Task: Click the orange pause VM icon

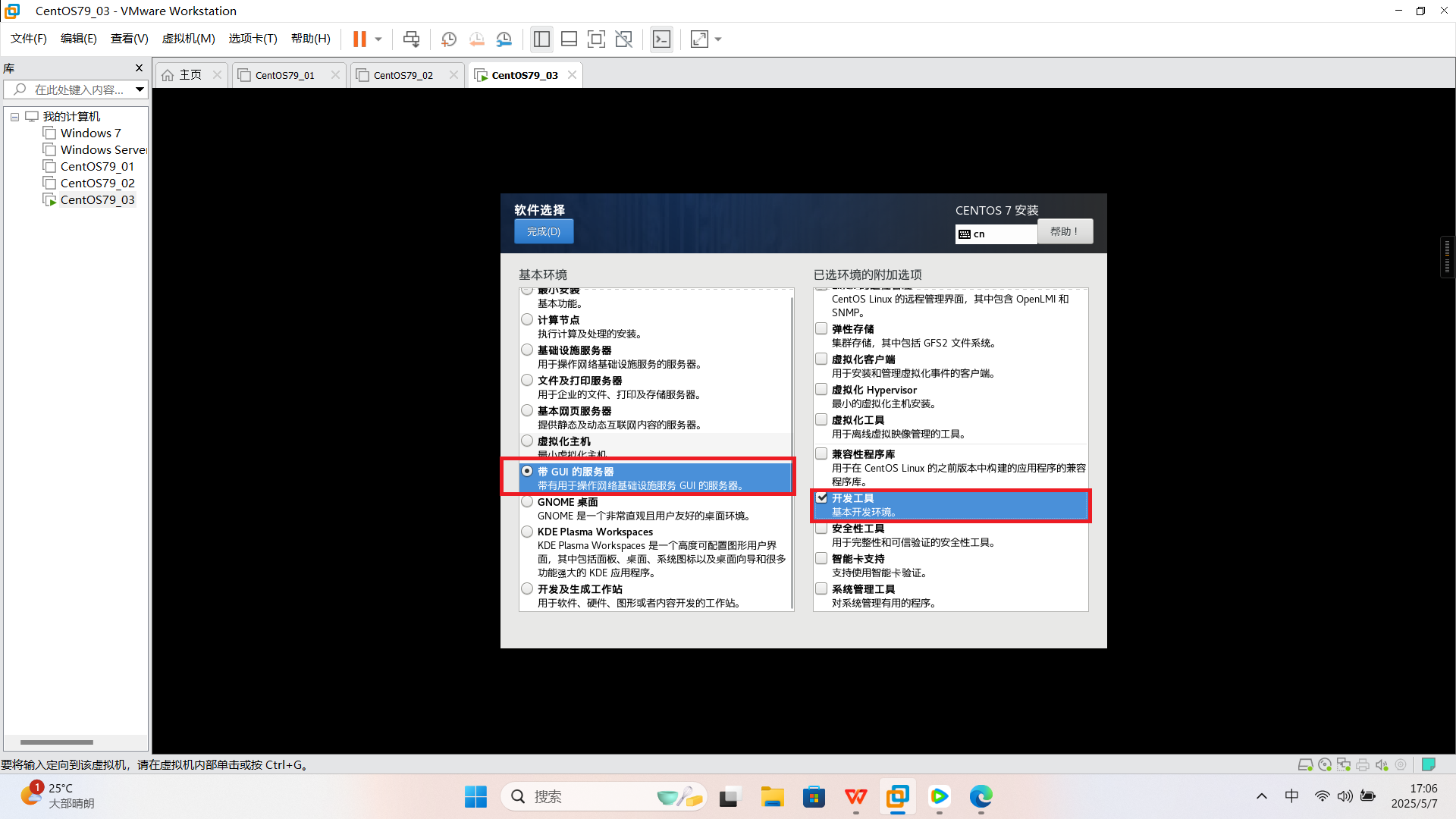Action: (359, 39)
